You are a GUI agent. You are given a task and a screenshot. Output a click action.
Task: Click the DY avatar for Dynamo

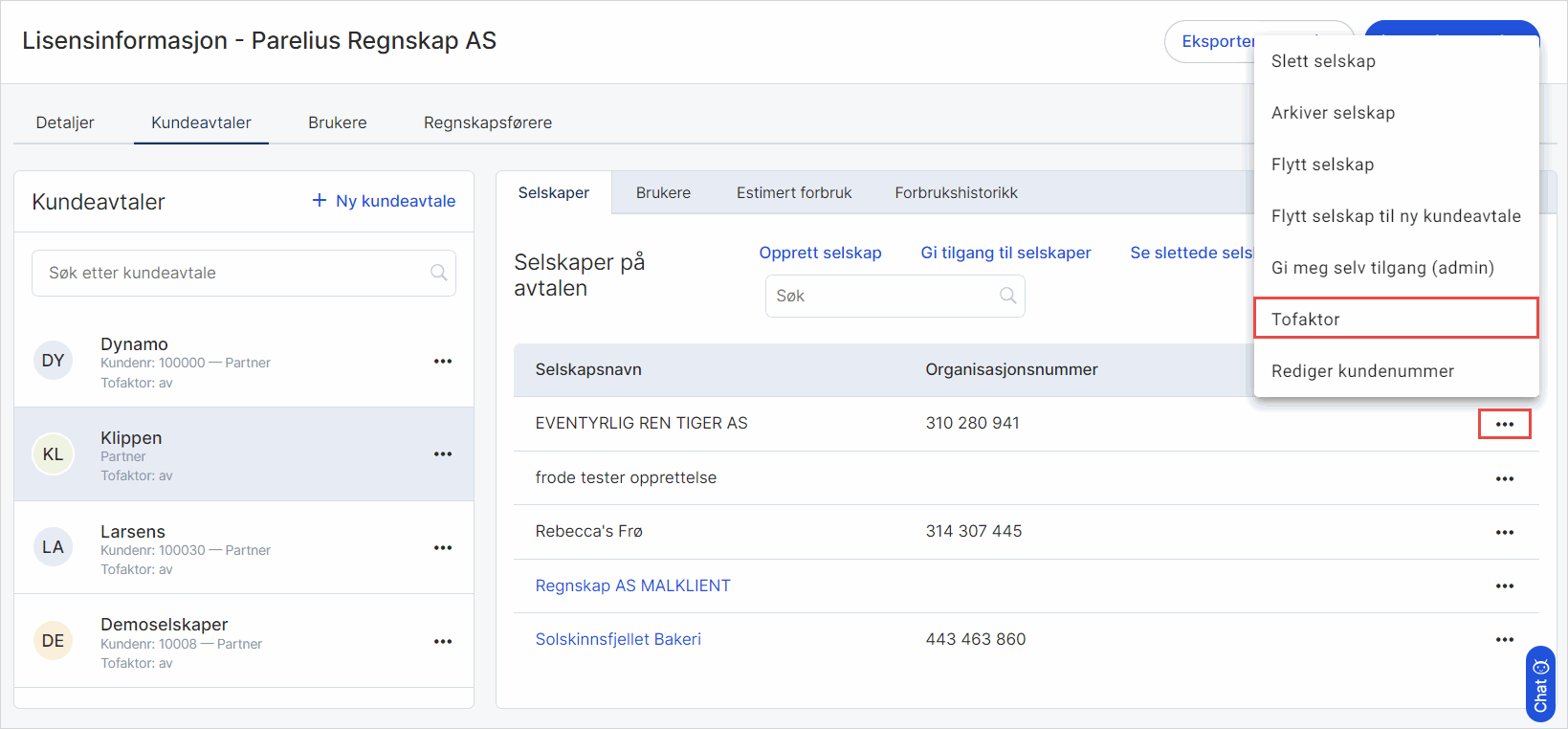coord(54,361)
